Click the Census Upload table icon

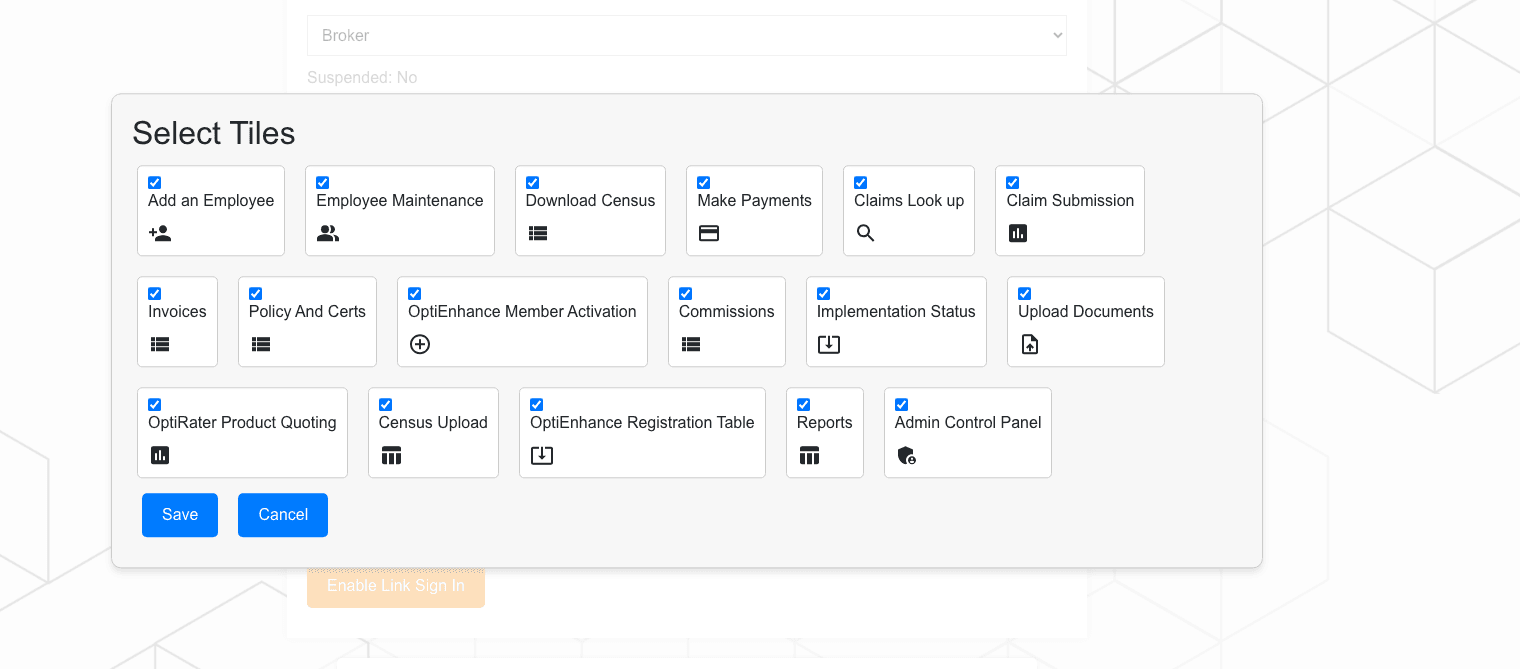click(391, 455)
